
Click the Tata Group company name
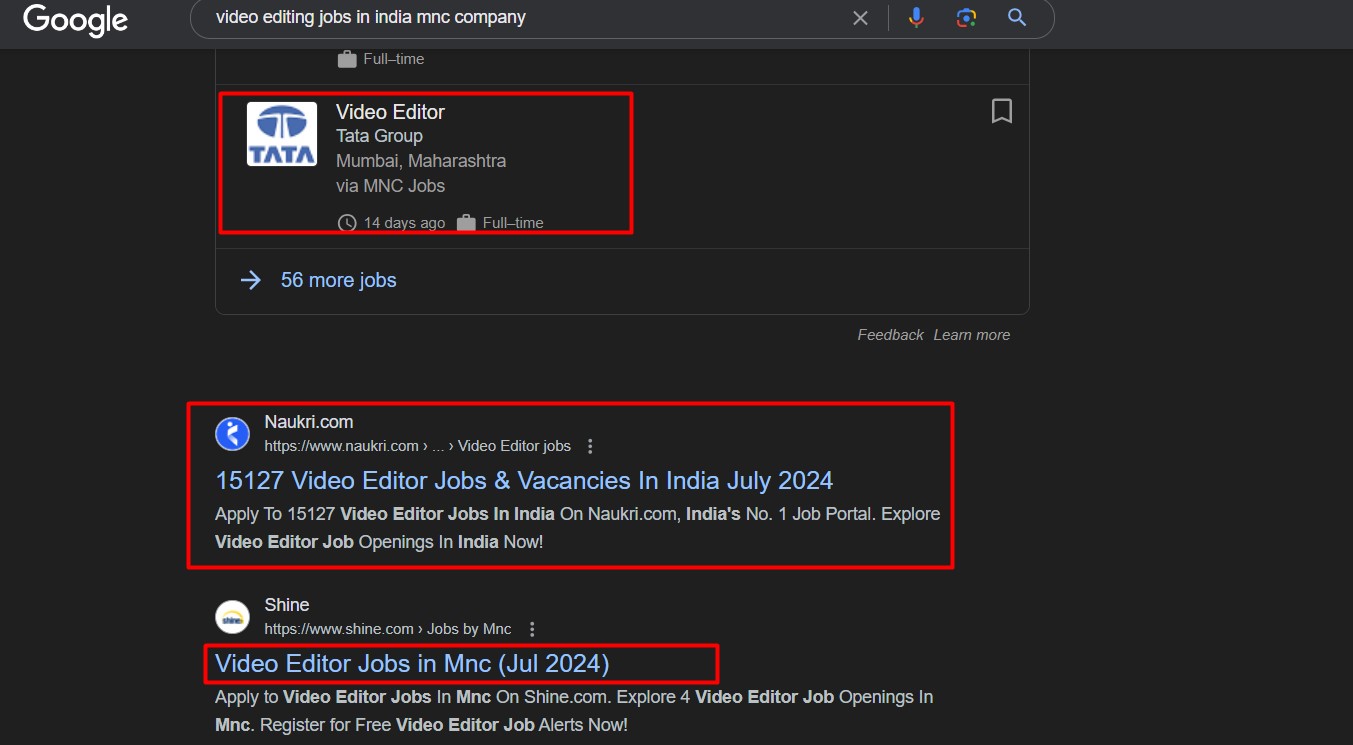[x=379, y=136]
